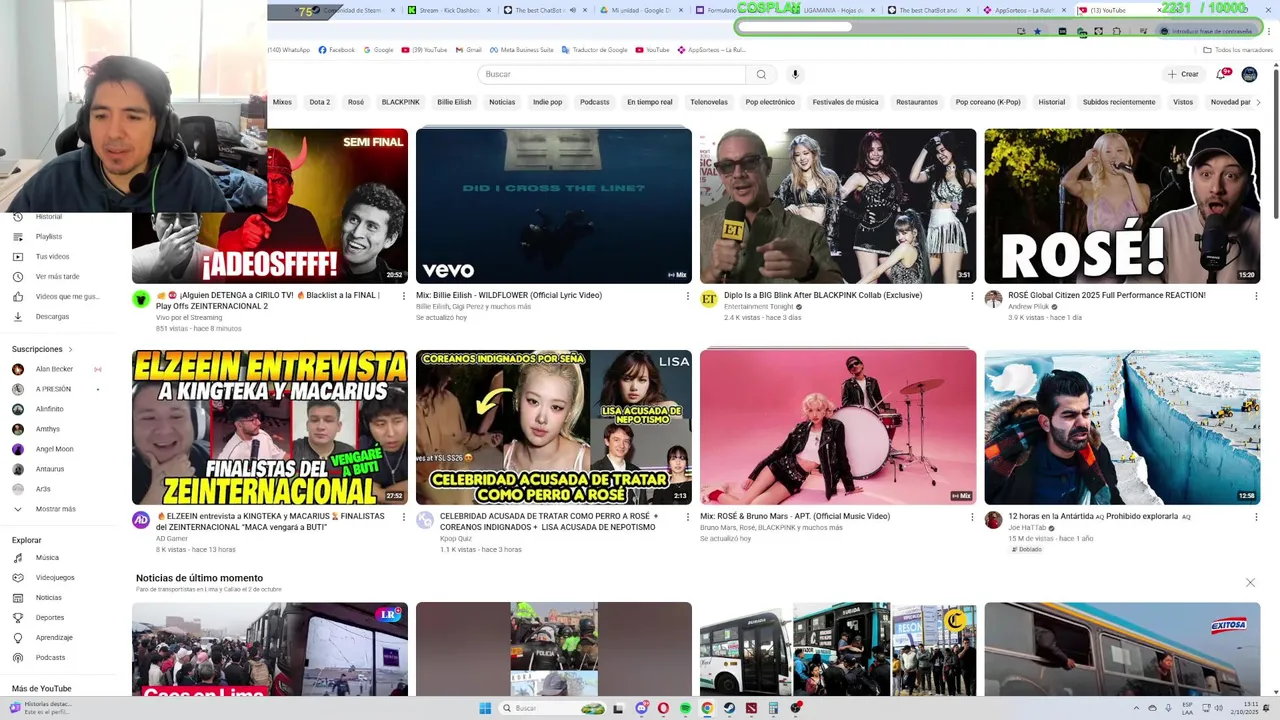The image size is (1280, 720).
Task: Open Entertainment Tonight channel avatar
Action: [709, 299]
